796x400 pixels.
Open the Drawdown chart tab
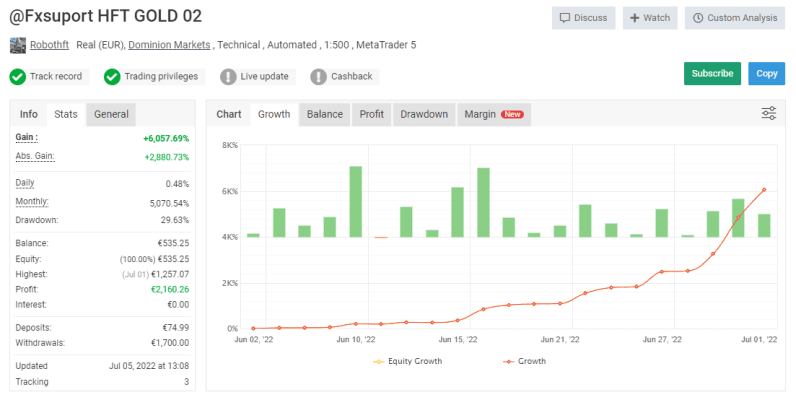coord(424,114)
